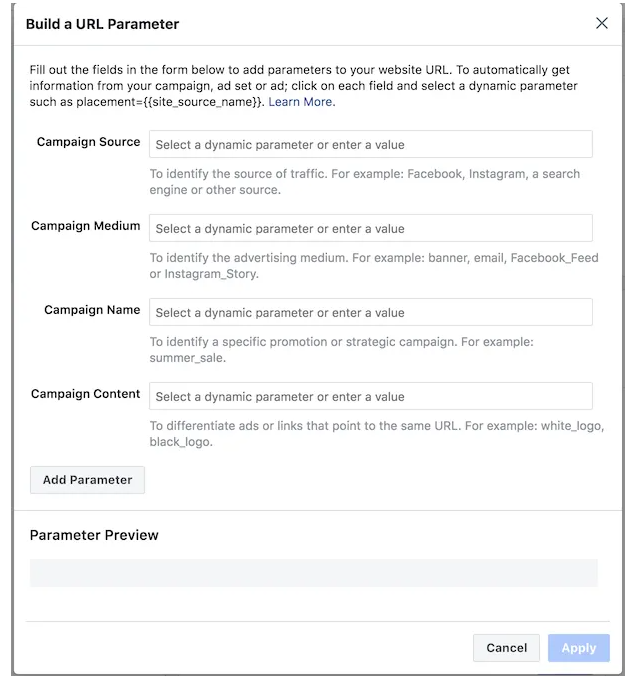The height and width of the screenshot is (687, 637).
Task: Cancel the URL parameter dialog
Action: [x=506, y=648]
